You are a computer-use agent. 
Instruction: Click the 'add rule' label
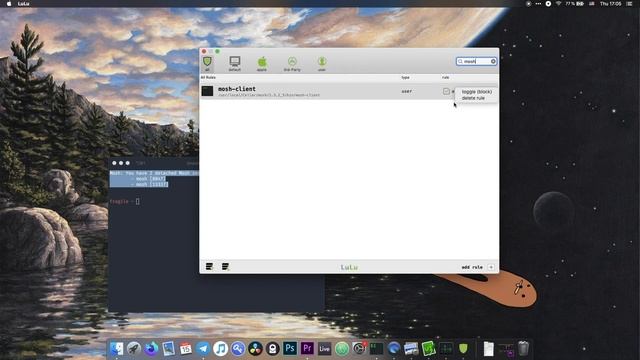point(472,267)
